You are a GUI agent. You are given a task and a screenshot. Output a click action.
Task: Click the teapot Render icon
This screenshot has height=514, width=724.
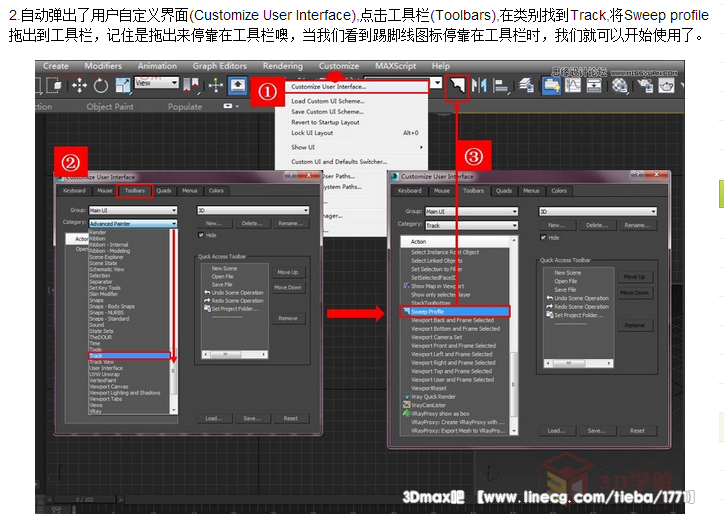coord(666,86)
